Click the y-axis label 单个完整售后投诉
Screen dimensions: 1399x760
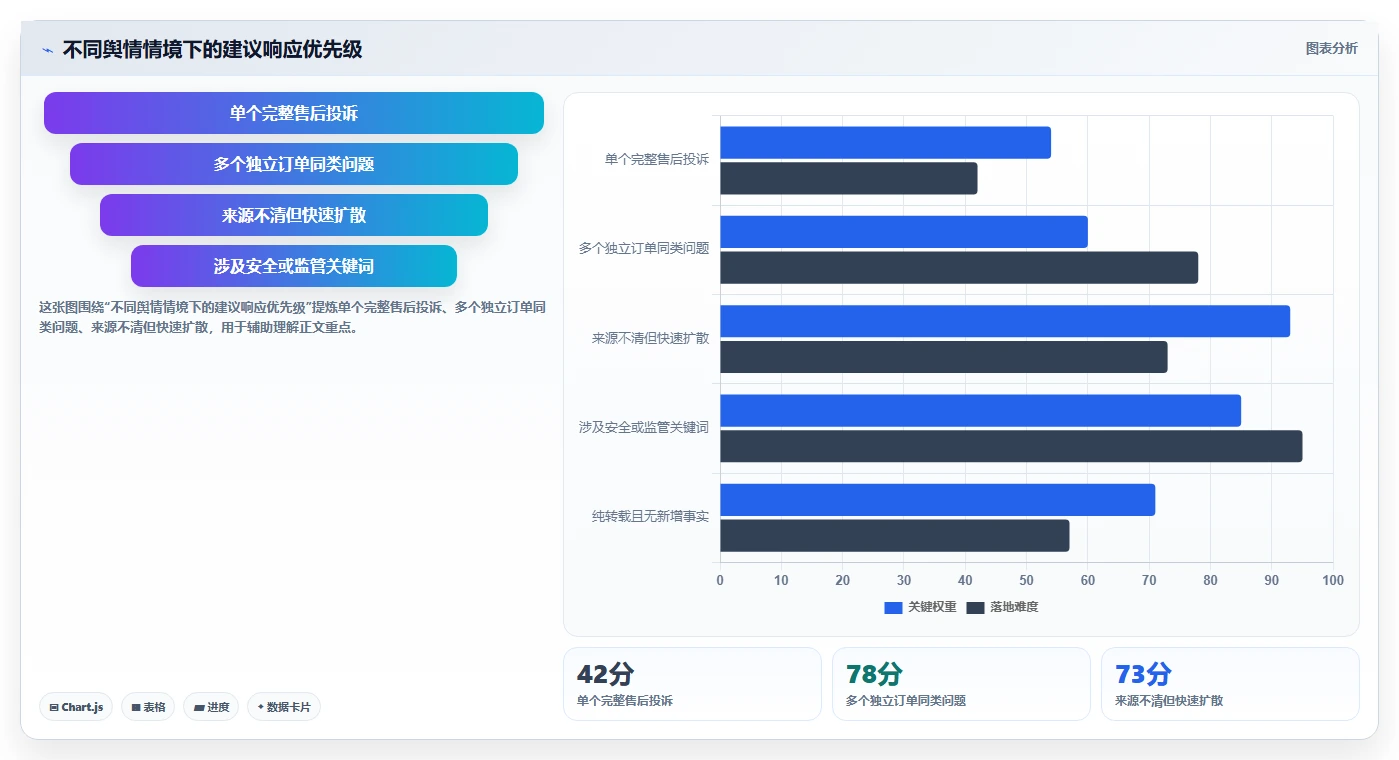[656, 159]
